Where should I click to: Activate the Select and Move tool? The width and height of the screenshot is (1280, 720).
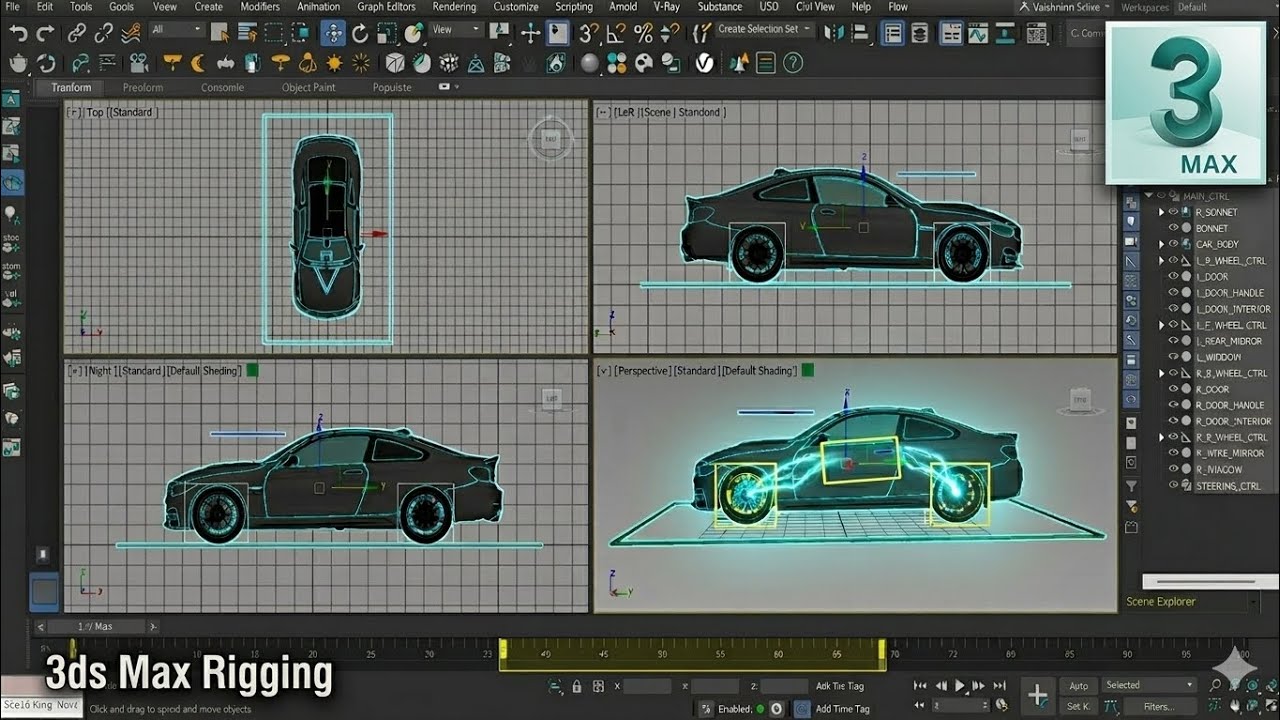click(333, 33)
